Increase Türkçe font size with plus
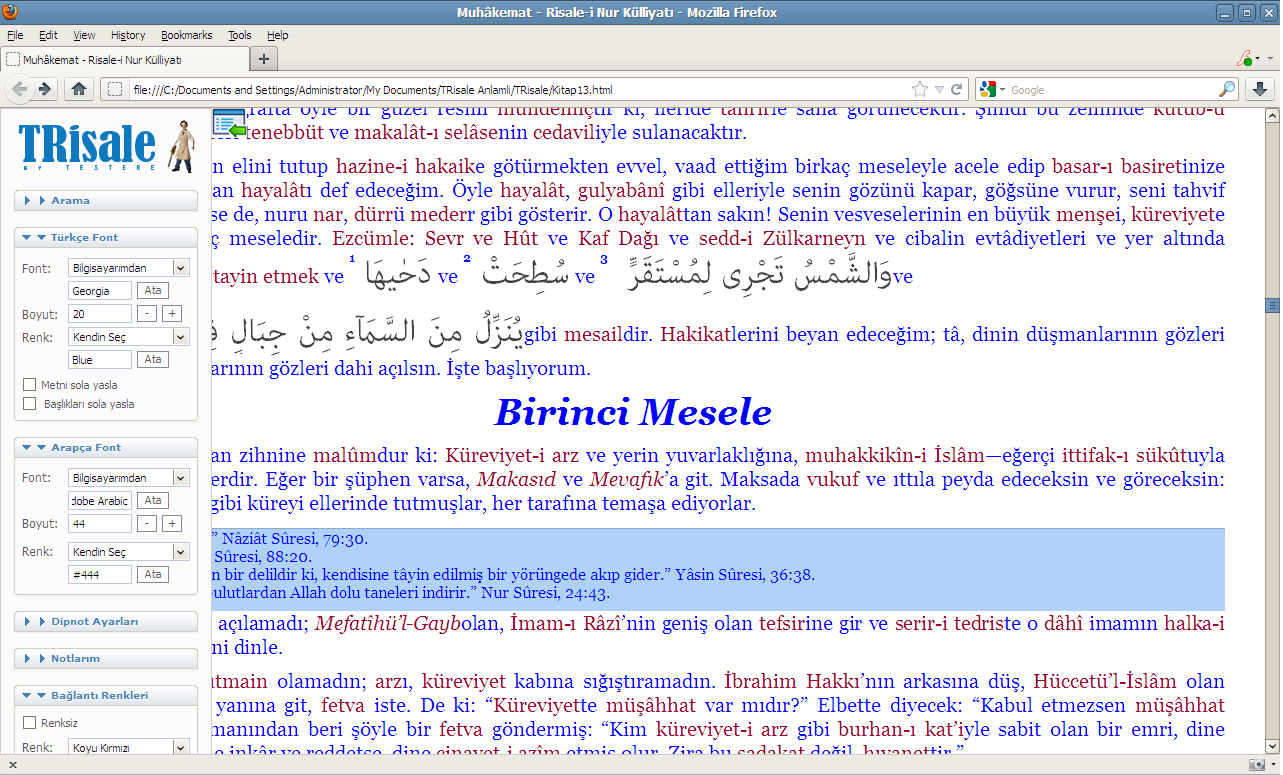 point(172,314)
